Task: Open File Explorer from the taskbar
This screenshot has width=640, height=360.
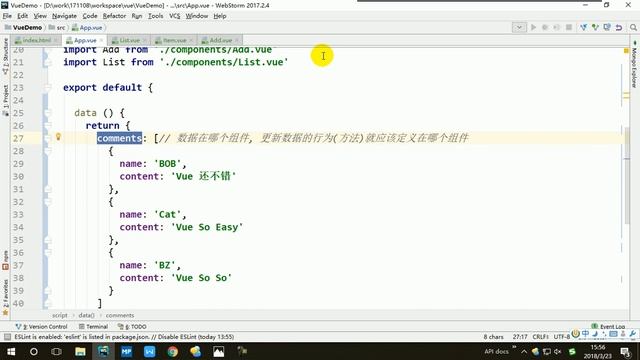Action: (80, 351)
